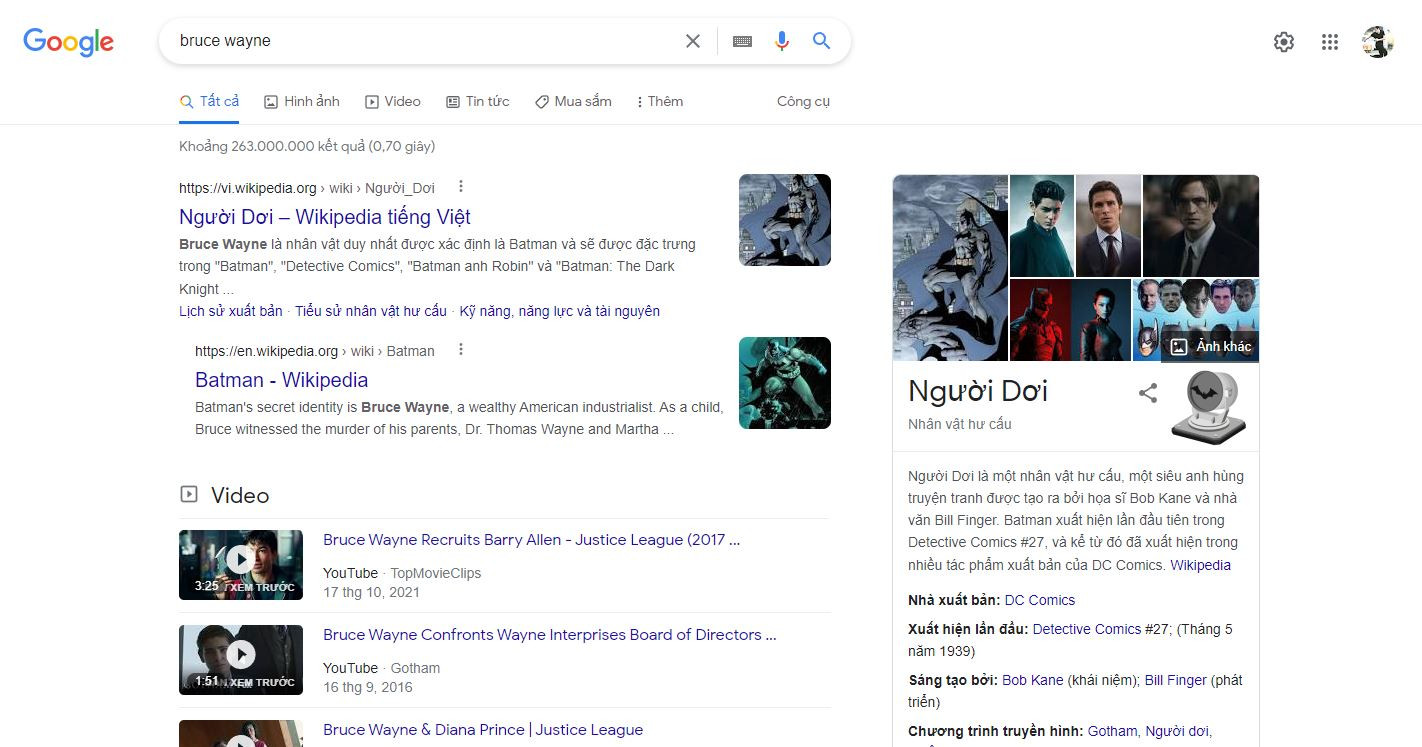
Task: Open thumbnail beside Batman - Wikipedia result
Action: [x=785, y=383]
